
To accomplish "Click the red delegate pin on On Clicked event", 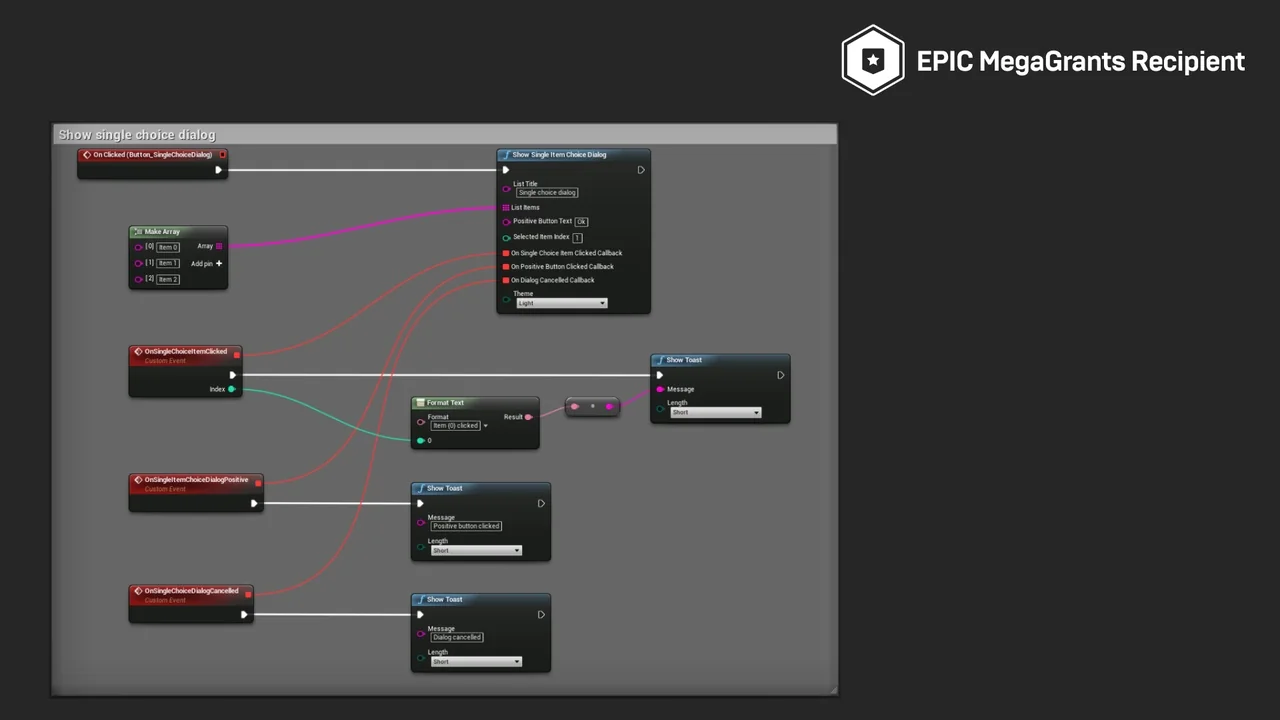I will point(222,155).
